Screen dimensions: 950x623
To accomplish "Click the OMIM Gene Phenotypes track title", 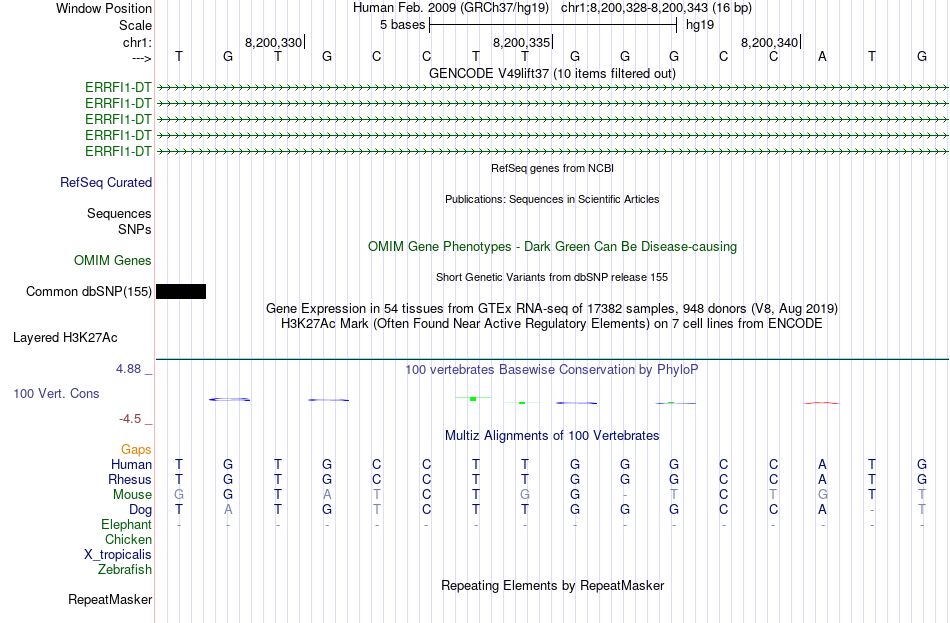I will pyautogui.click(x=552, y=247).
